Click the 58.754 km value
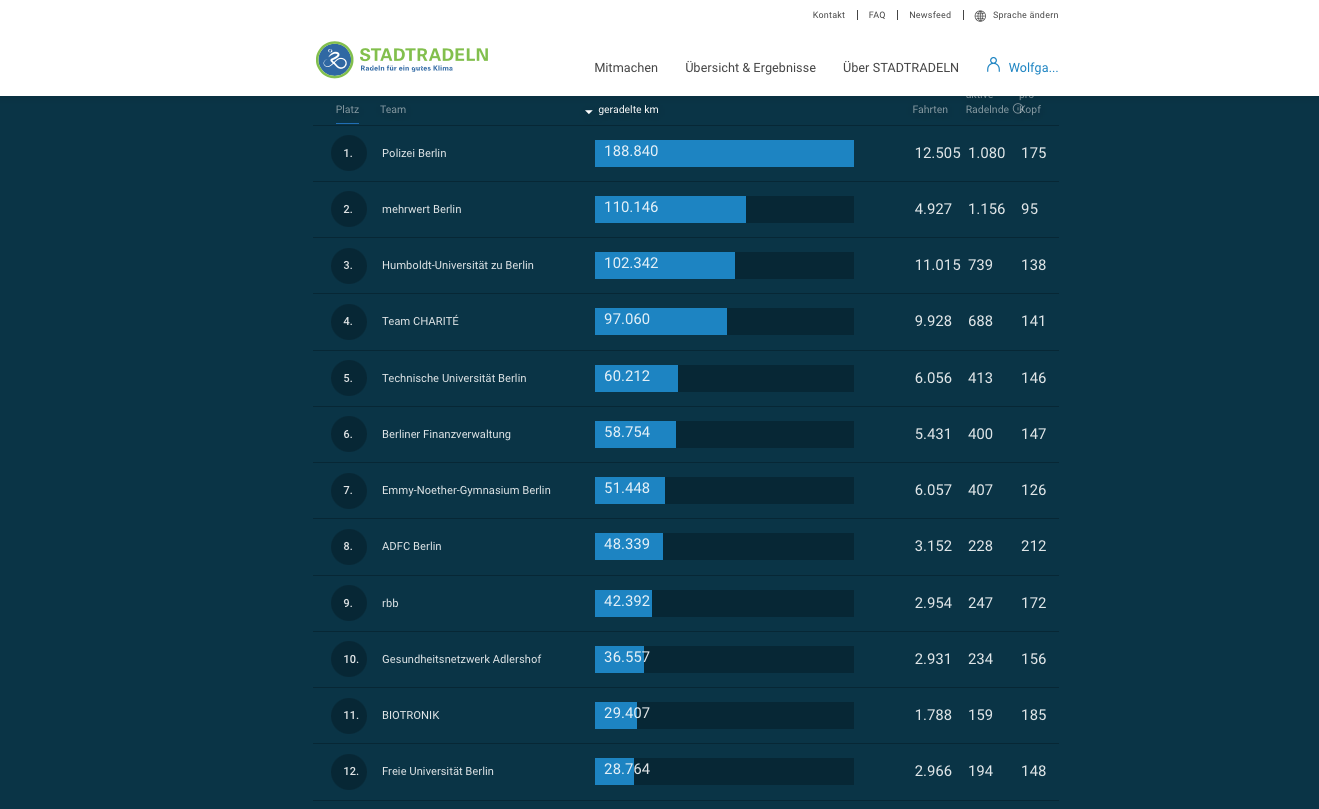1319x809 pixels. pyautogui.click(x=627, y=432)
